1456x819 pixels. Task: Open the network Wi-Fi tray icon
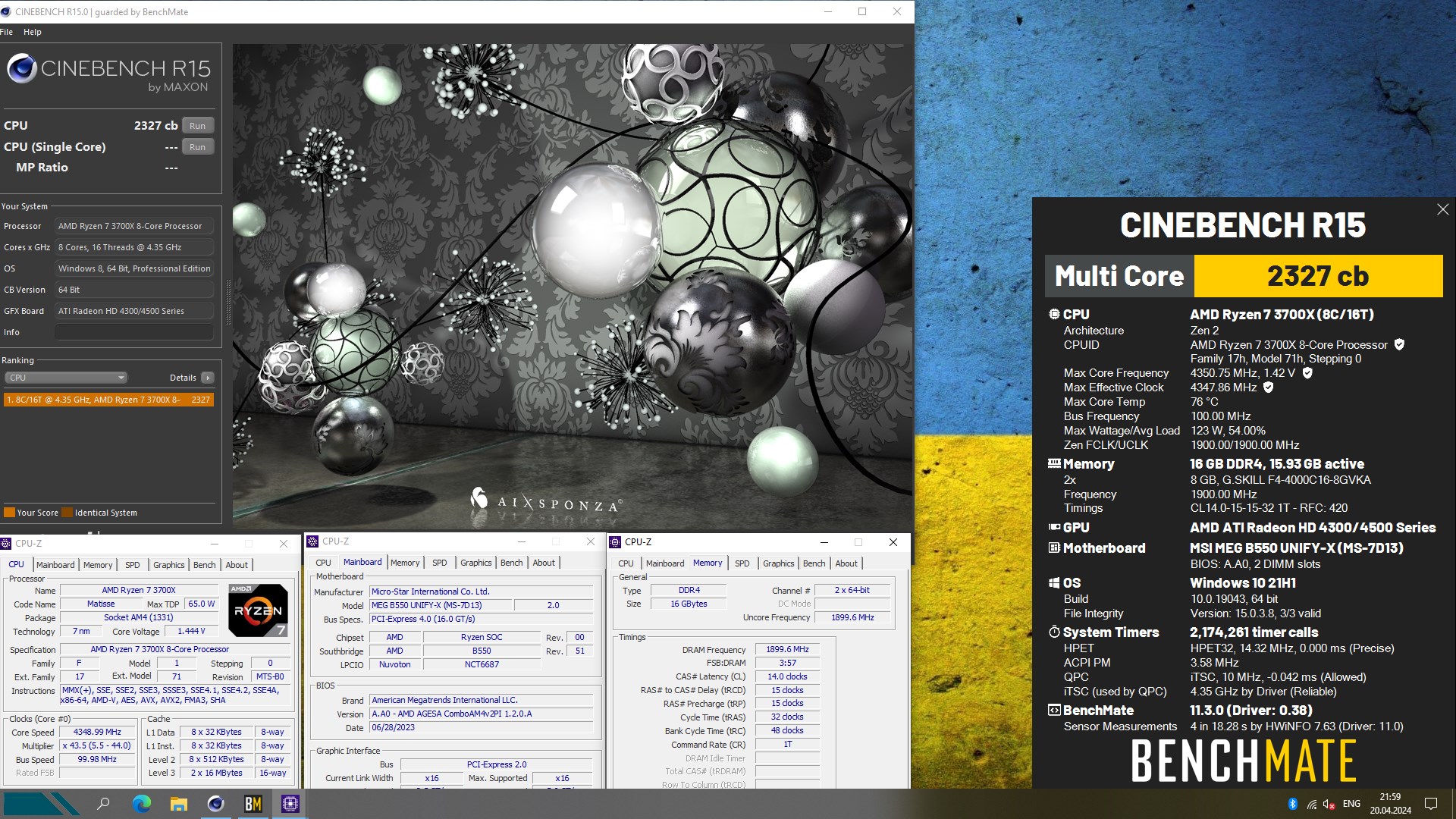point(1311,805)
